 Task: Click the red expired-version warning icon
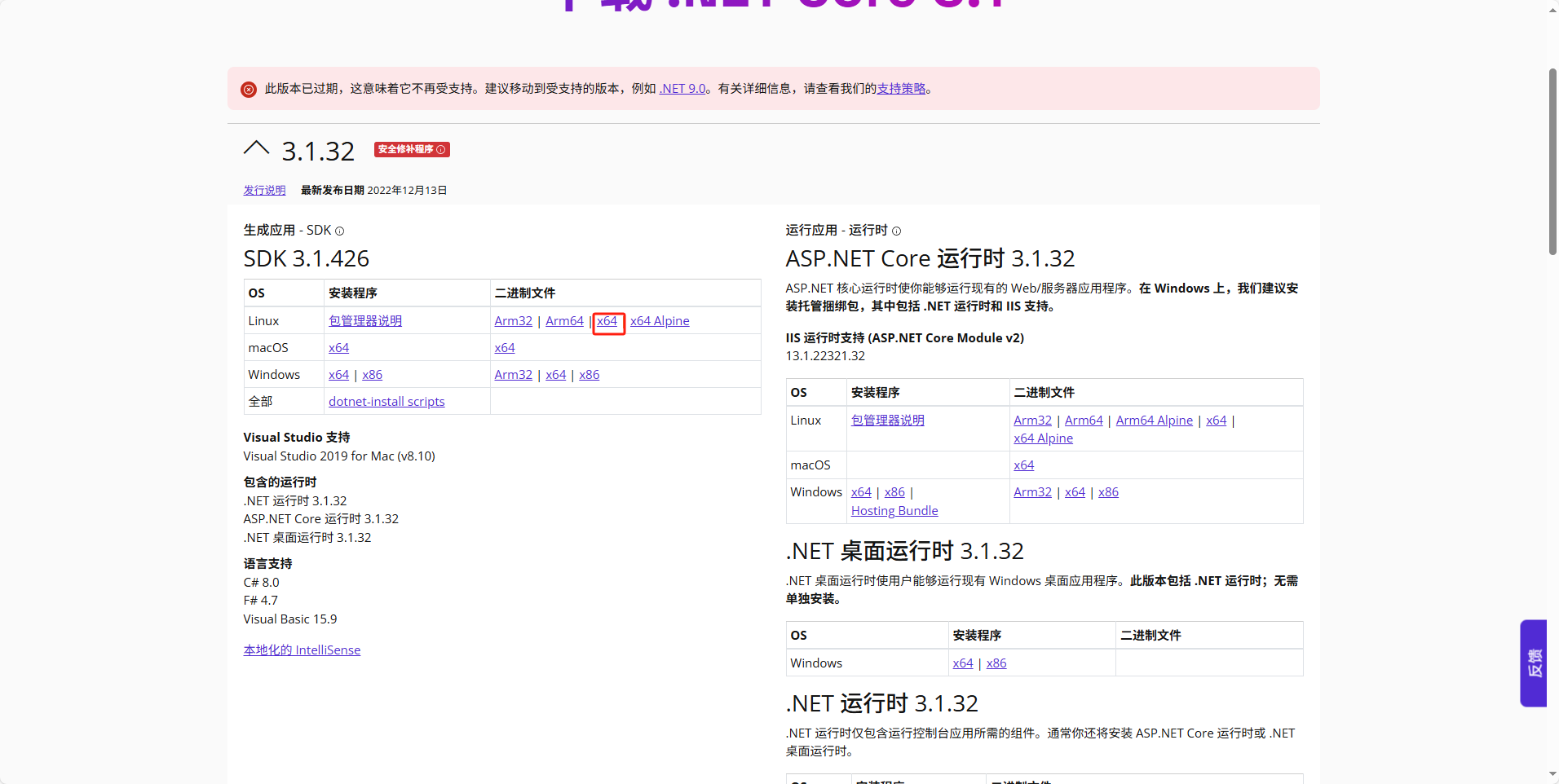coord(249,89)
